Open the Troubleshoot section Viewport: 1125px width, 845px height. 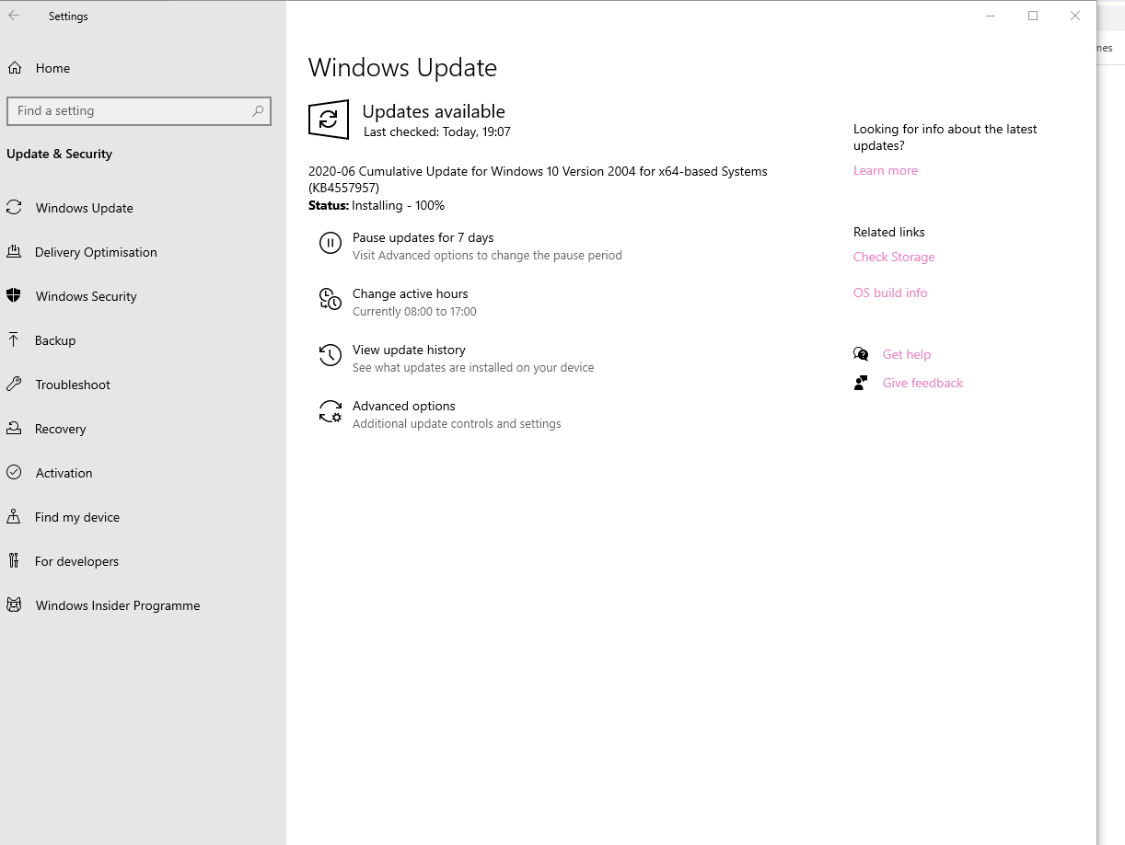(x=73, y=384)
